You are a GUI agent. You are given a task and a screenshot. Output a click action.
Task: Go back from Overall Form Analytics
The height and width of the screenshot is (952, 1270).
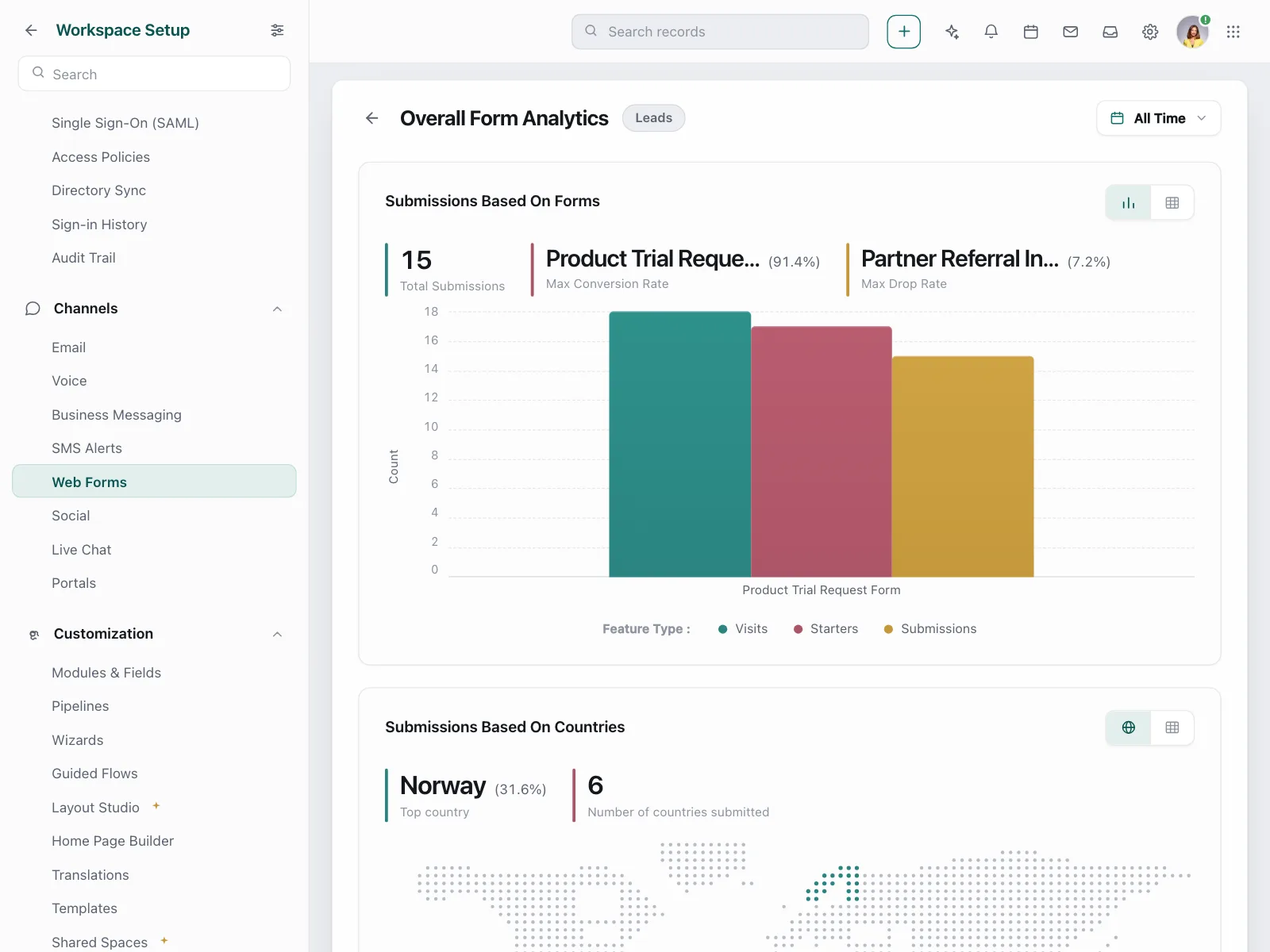click(x=371, y=118)
